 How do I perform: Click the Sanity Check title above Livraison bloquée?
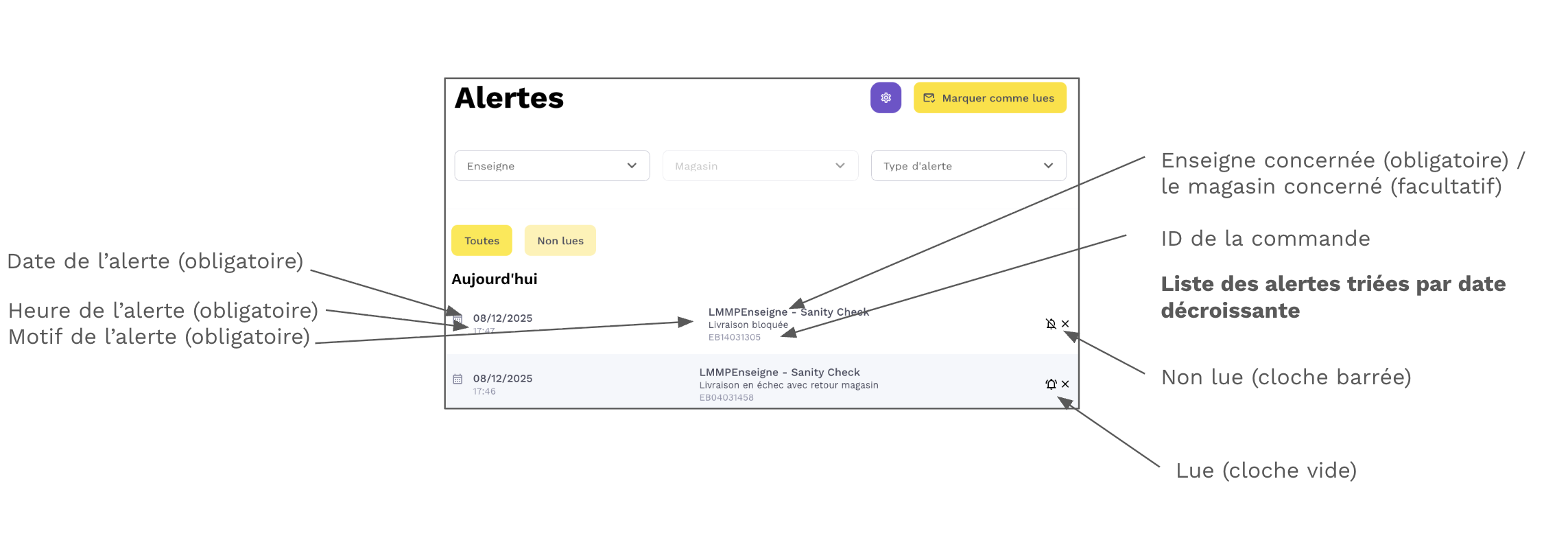788,312
